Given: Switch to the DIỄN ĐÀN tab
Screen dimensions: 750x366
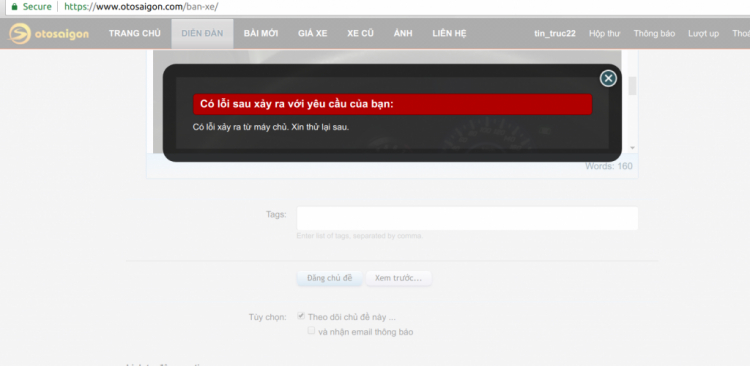Looking at the screenshot, I should pyautogui.click(x=202, y=33).
